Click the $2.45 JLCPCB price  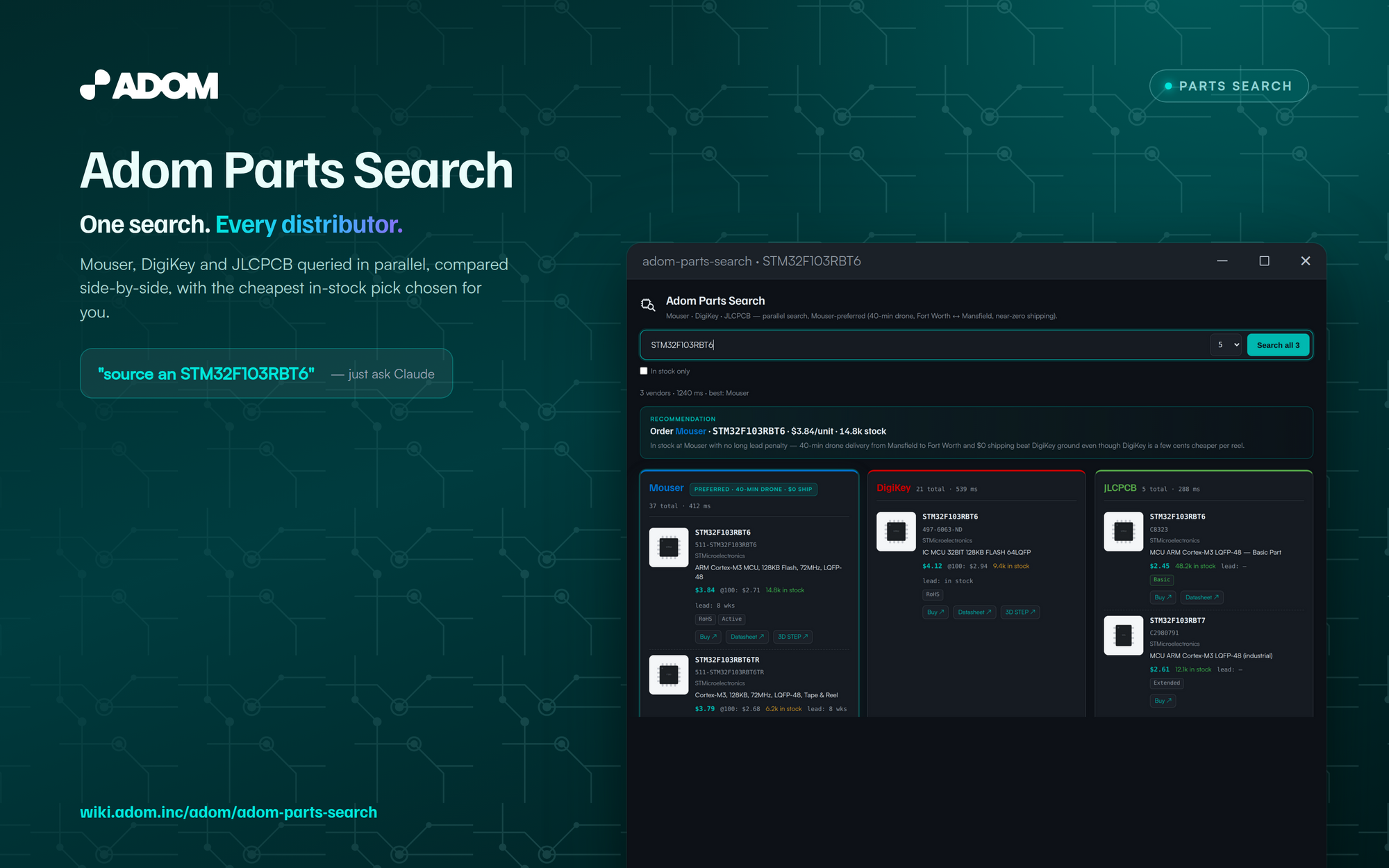click(x=1160, y=567)
